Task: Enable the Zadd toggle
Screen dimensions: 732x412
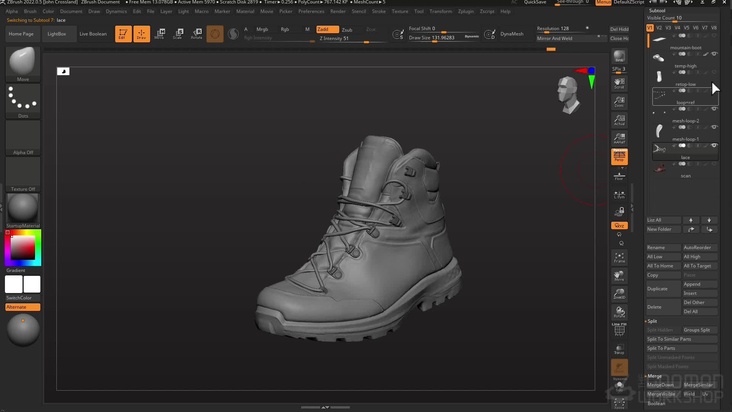Action: pos(327,30)
